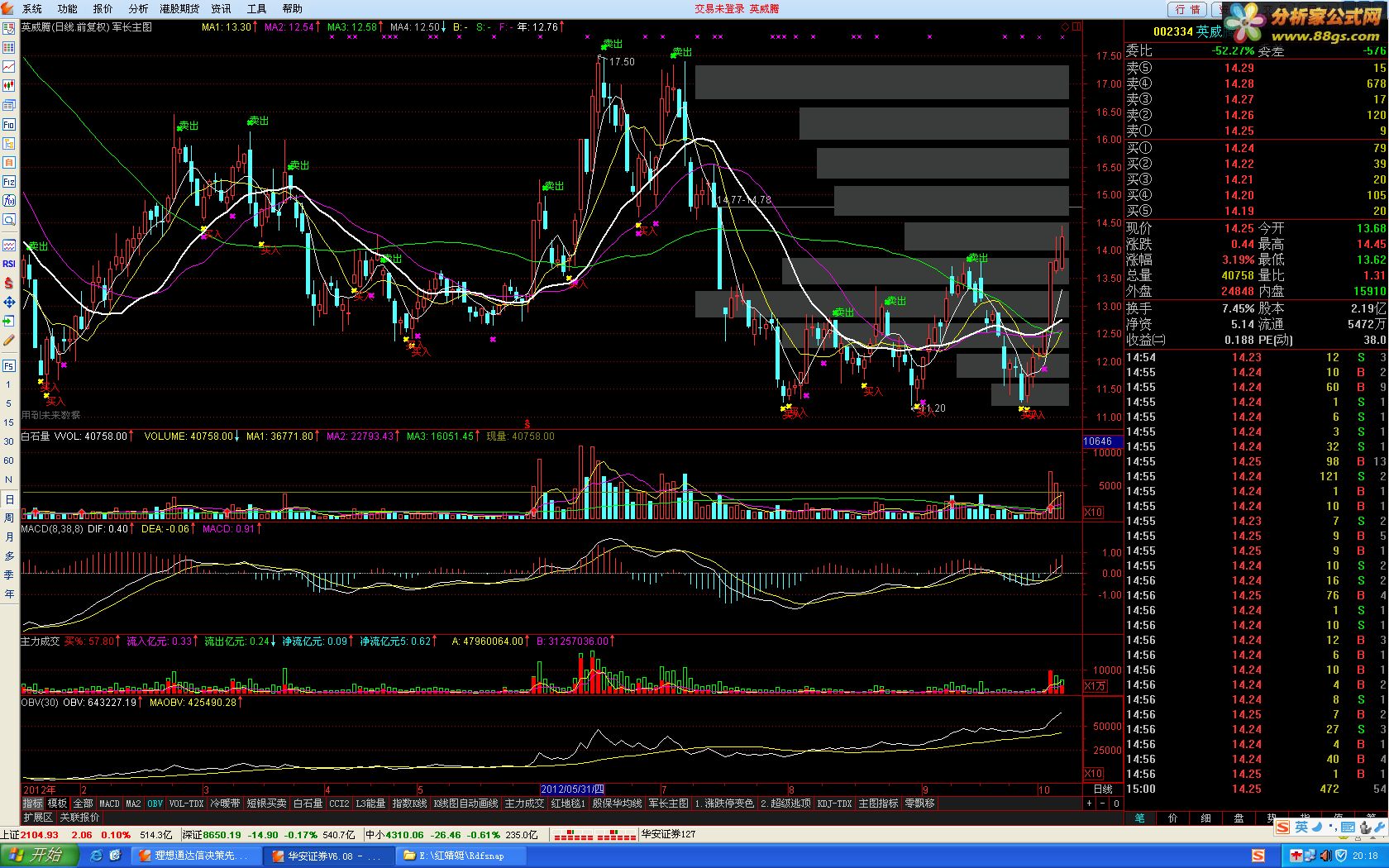Click the 2012/05/31 date marker on time axis

tap(573, 789)
